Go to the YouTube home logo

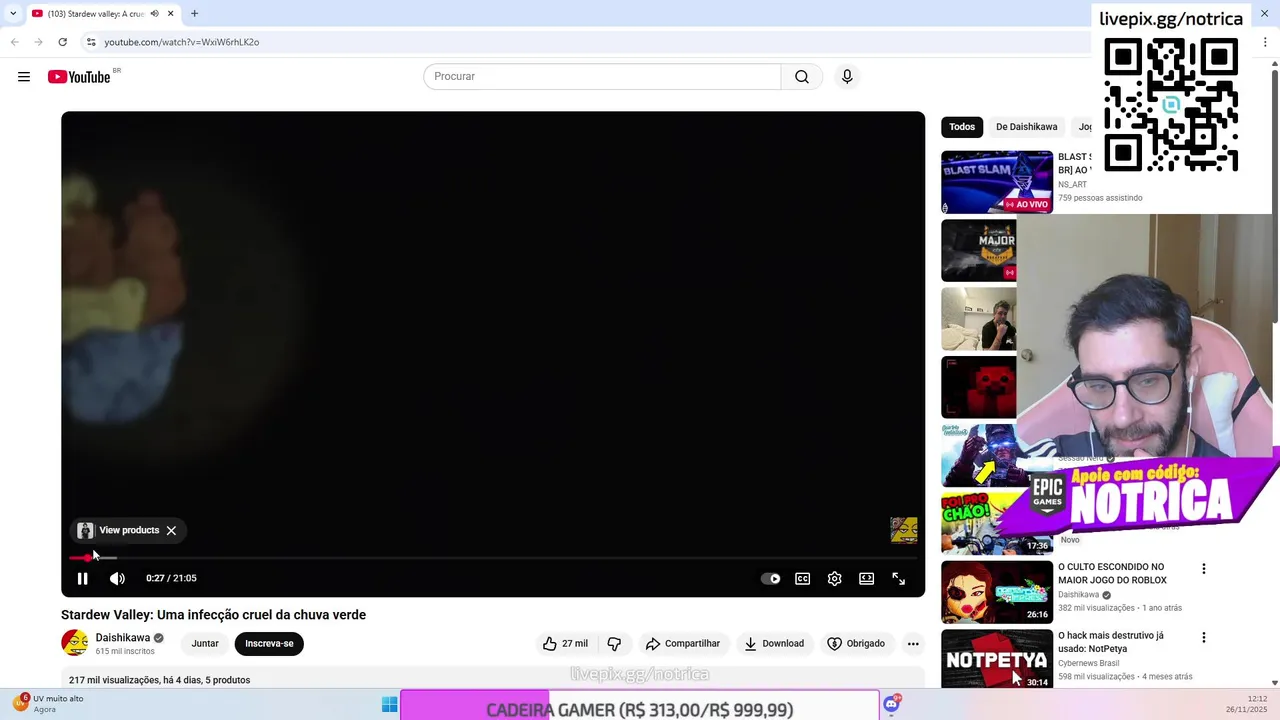79,77
